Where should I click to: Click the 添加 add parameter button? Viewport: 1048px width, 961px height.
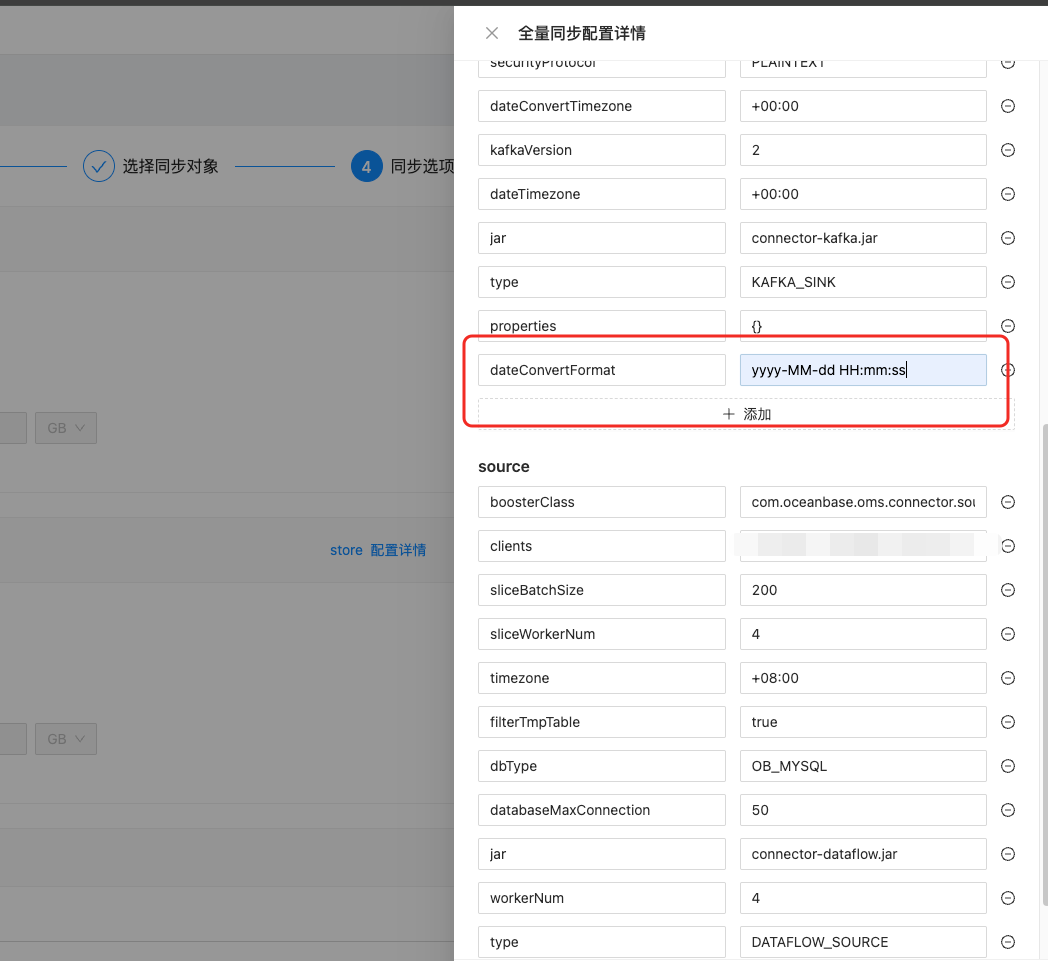pyautogui.click(x=746, y=414)
